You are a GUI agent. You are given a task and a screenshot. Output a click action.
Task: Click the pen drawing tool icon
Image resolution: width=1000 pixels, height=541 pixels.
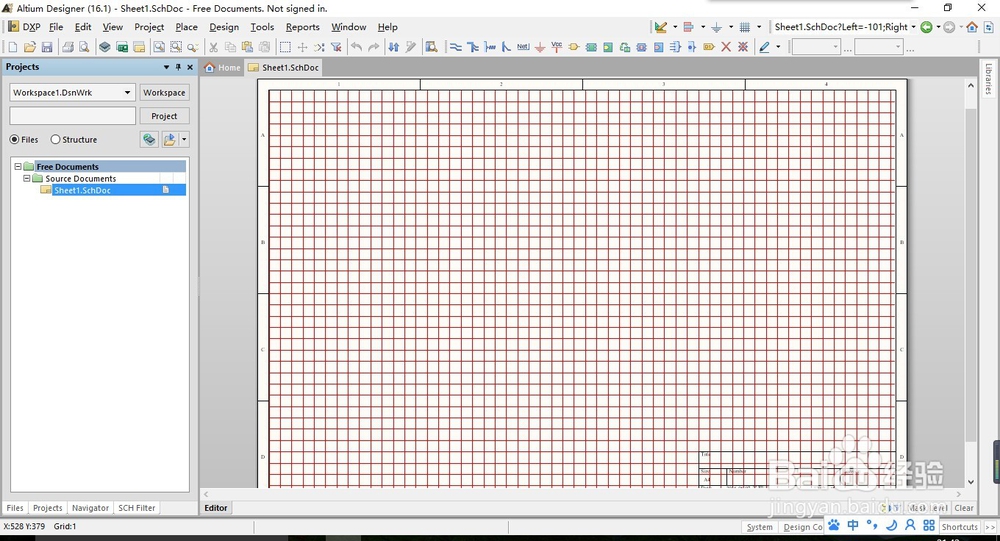point(764,47)
